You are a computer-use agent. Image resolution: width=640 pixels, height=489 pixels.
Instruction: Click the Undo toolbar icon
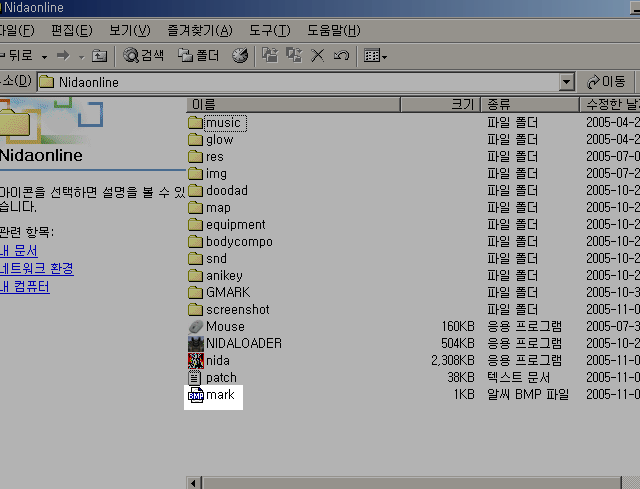tap(341, 56)
